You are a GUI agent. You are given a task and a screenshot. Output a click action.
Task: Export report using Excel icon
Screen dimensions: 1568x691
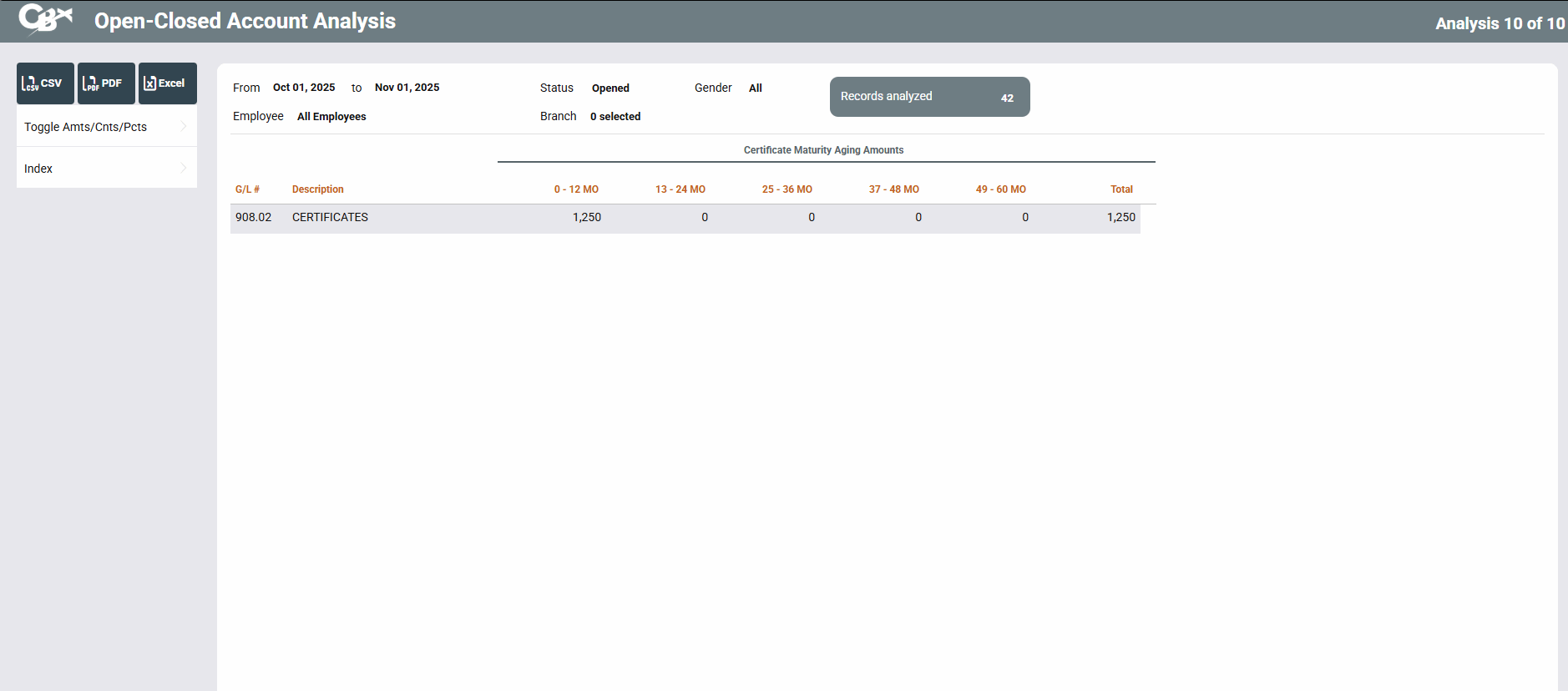click(x=167, y=83)
